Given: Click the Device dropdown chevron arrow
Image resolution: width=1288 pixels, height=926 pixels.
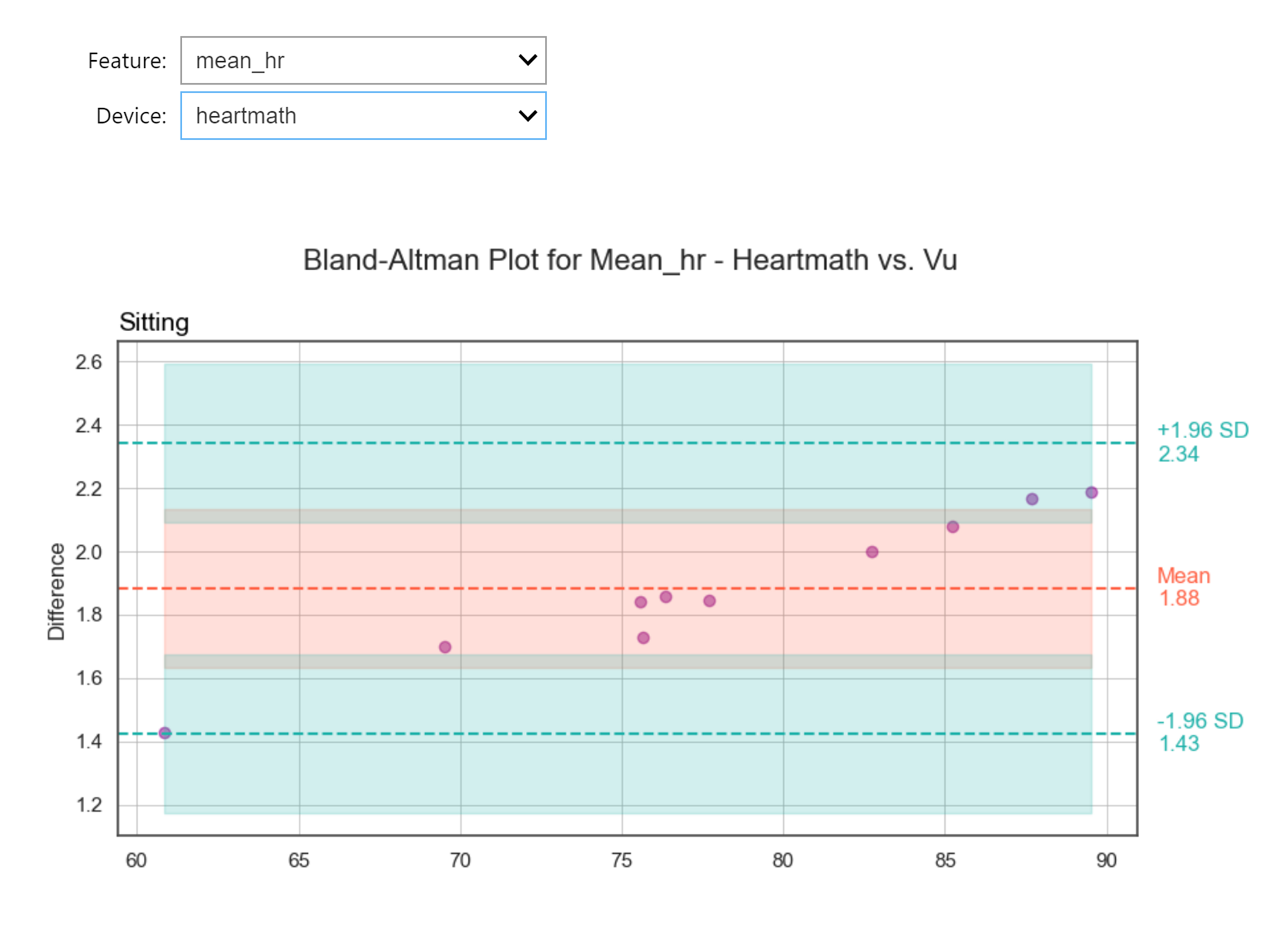Looking at the screenshot, I should click(527, 116).
